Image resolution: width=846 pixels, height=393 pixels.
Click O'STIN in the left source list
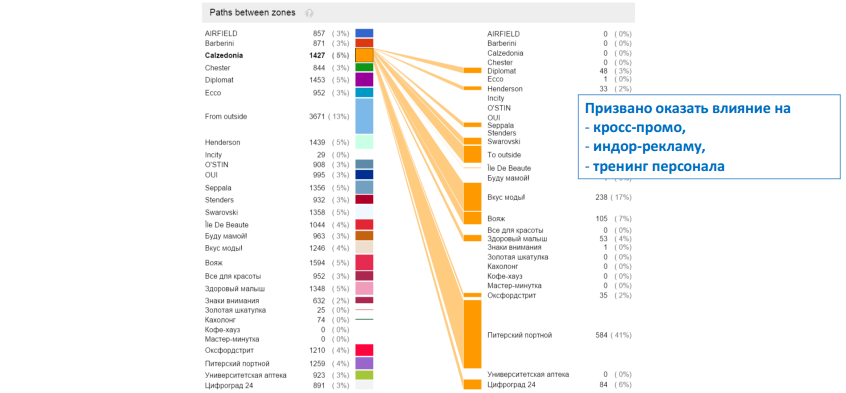pyautogui.click(x=216, y=165)
